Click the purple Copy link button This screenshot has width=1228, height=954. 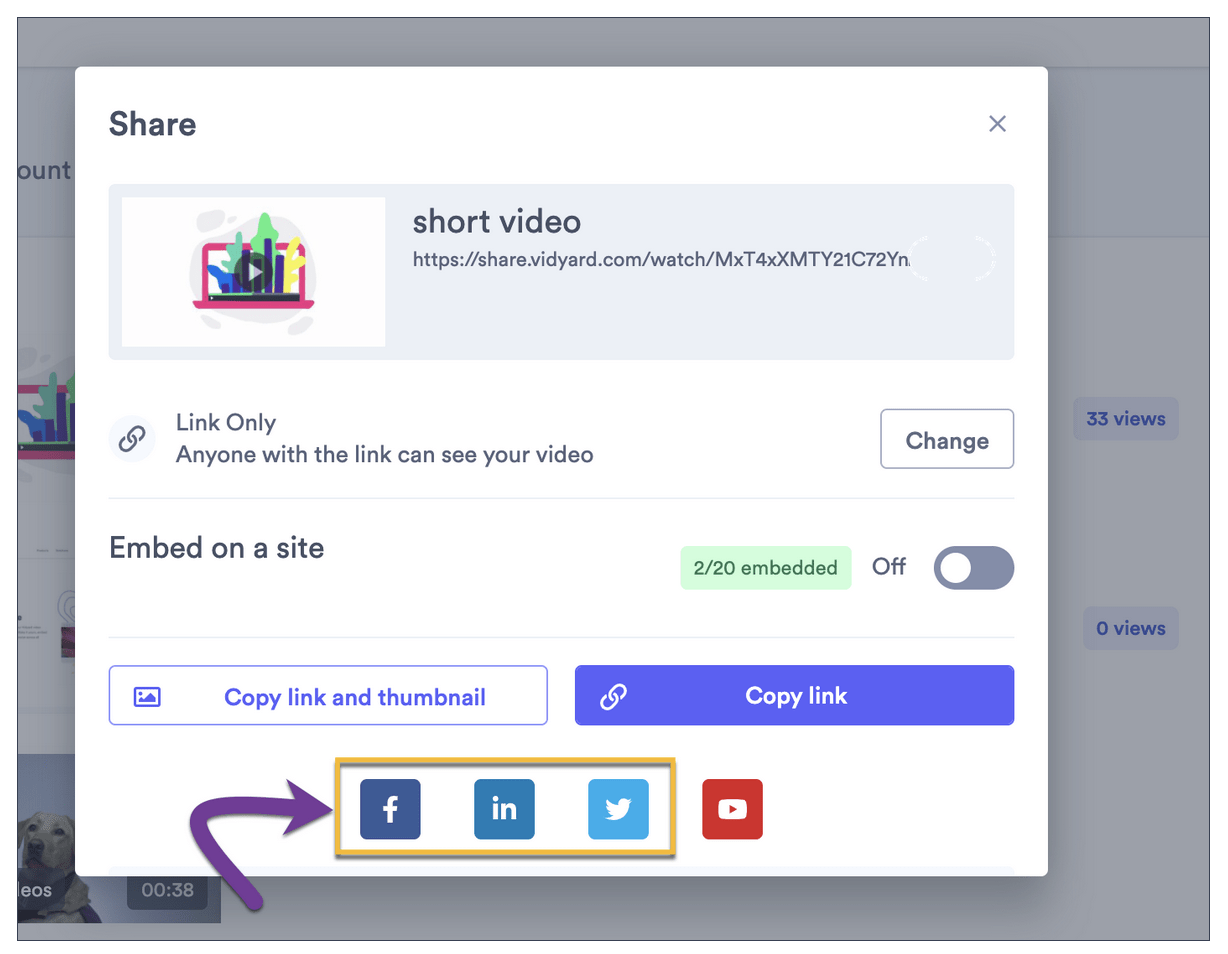pyautogui.click(x=795, y=695)
